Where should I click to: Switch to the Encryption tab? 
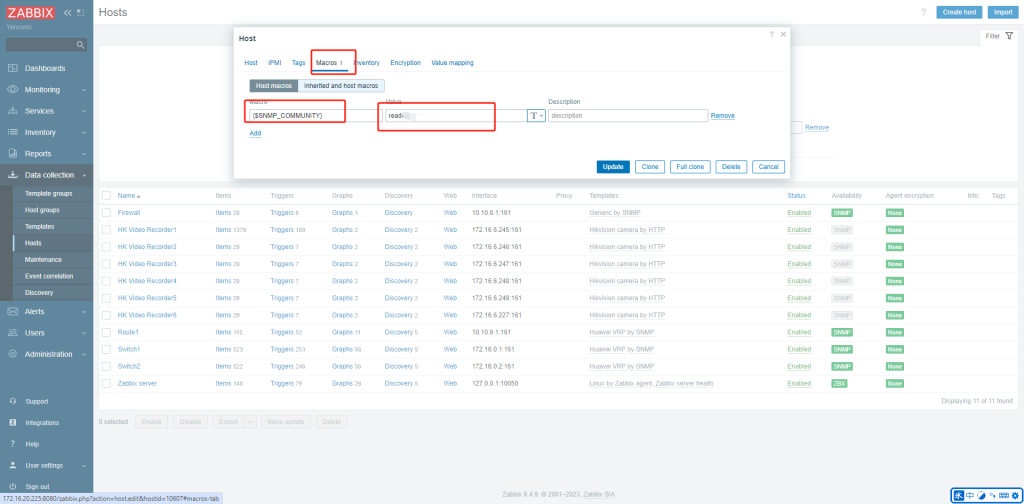(x=406, y=63)
